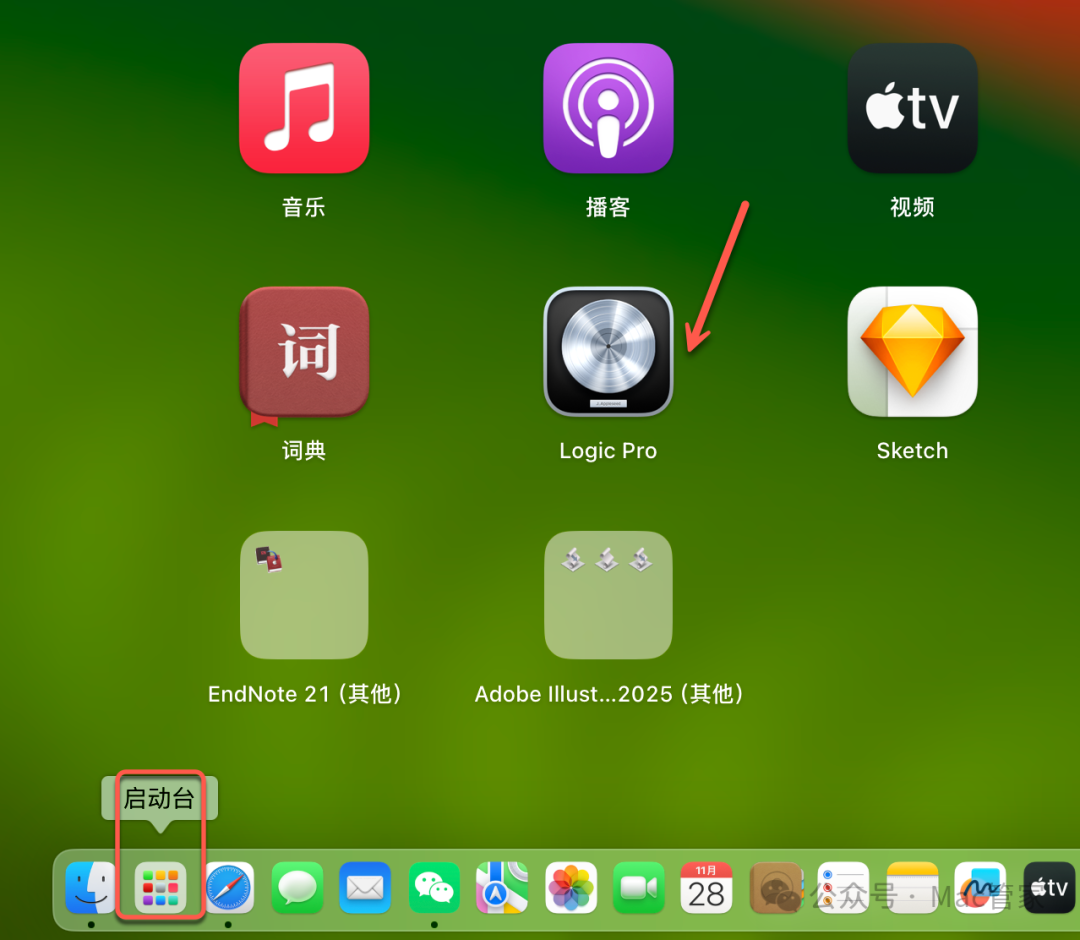Viewport: 1080px width, 940px height.
Task: Open Mail from the Dock
Action: 365,888
